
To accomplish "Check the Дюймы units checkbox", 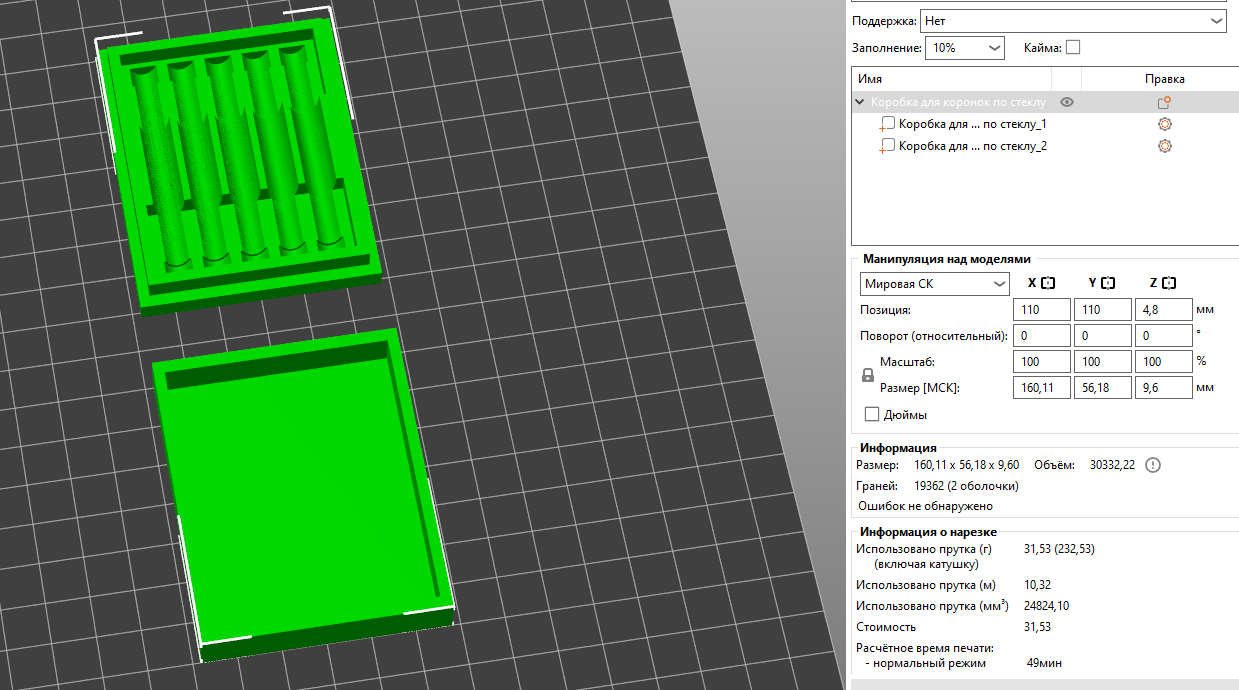I will 871,414.
